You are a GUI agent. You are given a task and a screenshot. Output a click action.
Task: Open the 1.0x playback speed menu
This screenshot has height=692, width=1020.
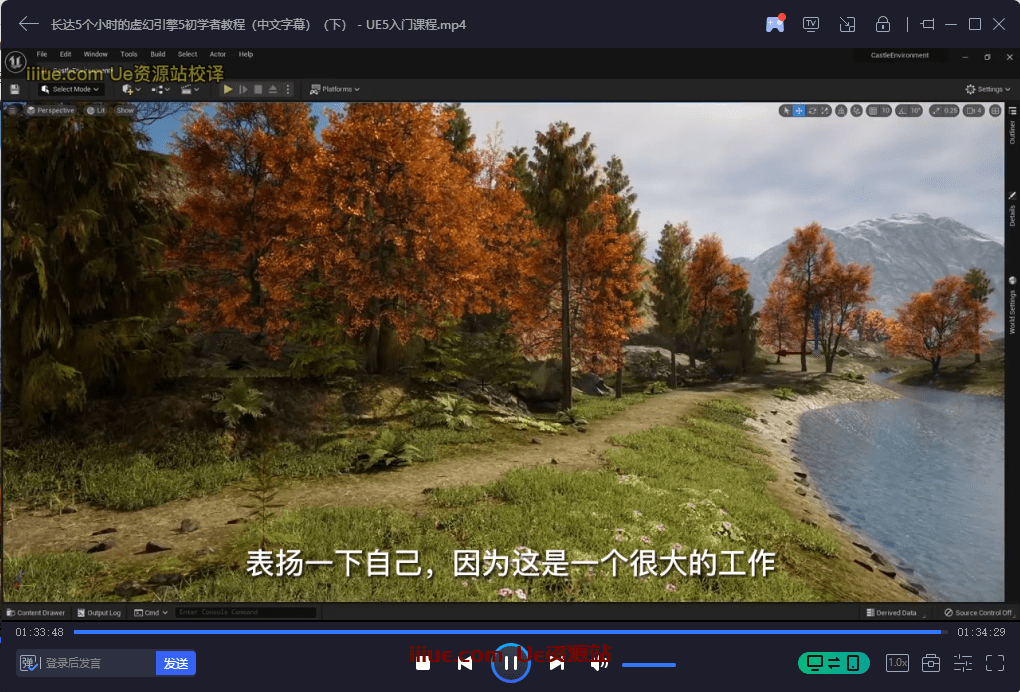[897, 663]
